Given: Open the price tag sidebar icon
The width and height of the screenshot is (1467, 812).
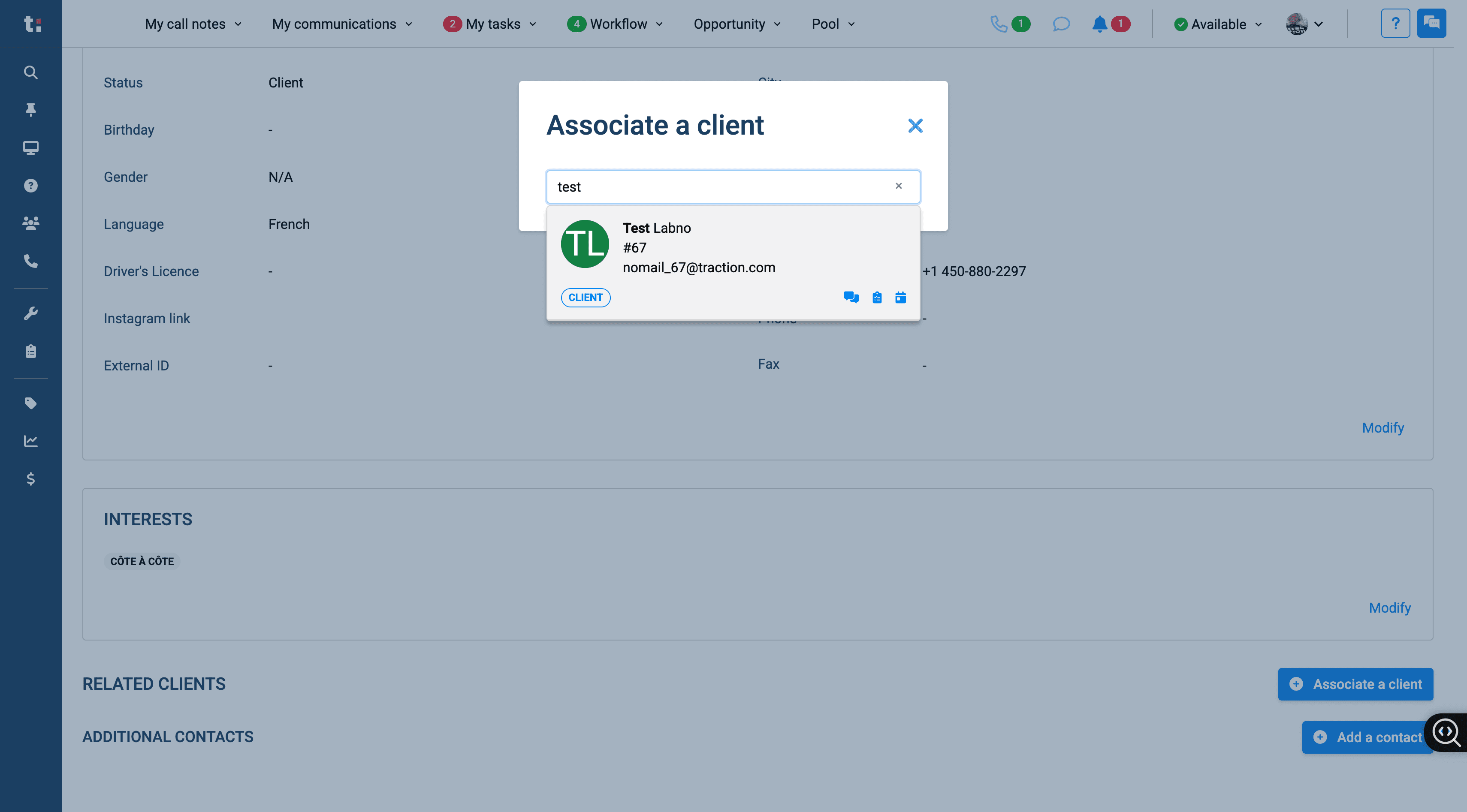Looking at the screenshot, I should [x=31, y=403].
